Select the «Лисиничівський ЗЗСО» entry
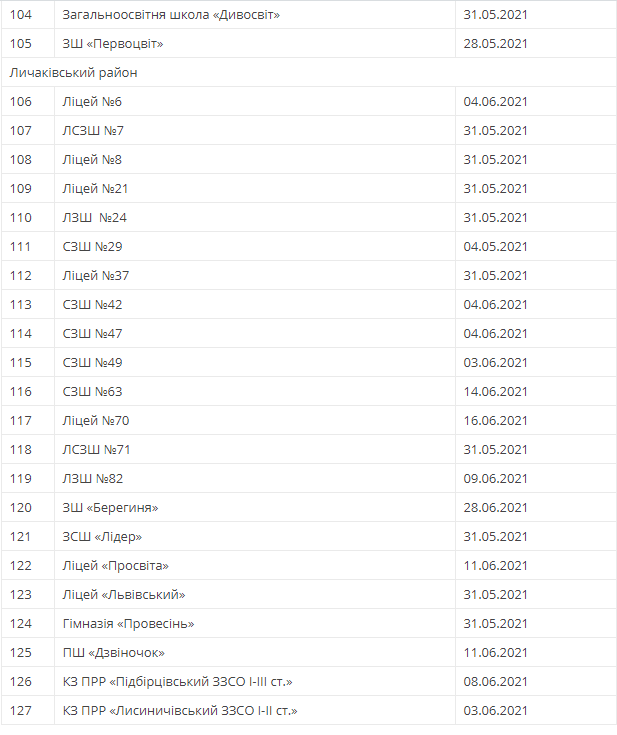The image size is (617, 735). pos(180,711)
